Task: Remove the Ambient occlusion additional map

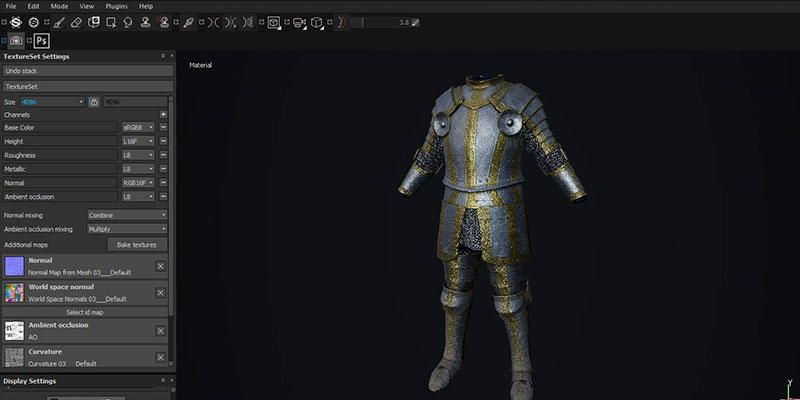Action: pos(160,331)
